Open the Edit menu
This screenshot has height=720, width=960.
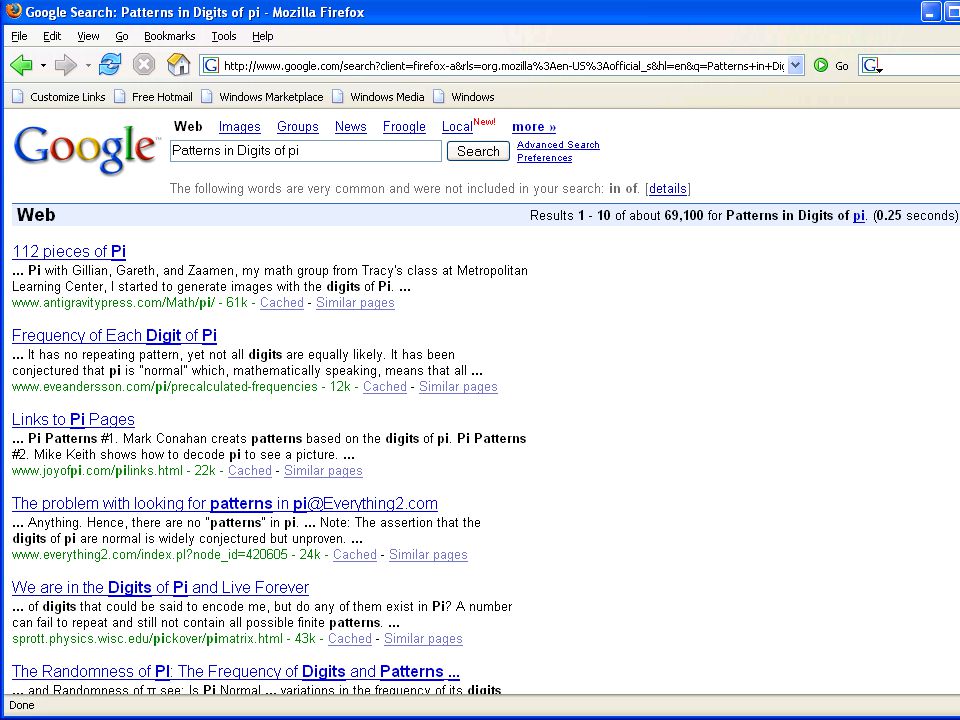point(52,36)
